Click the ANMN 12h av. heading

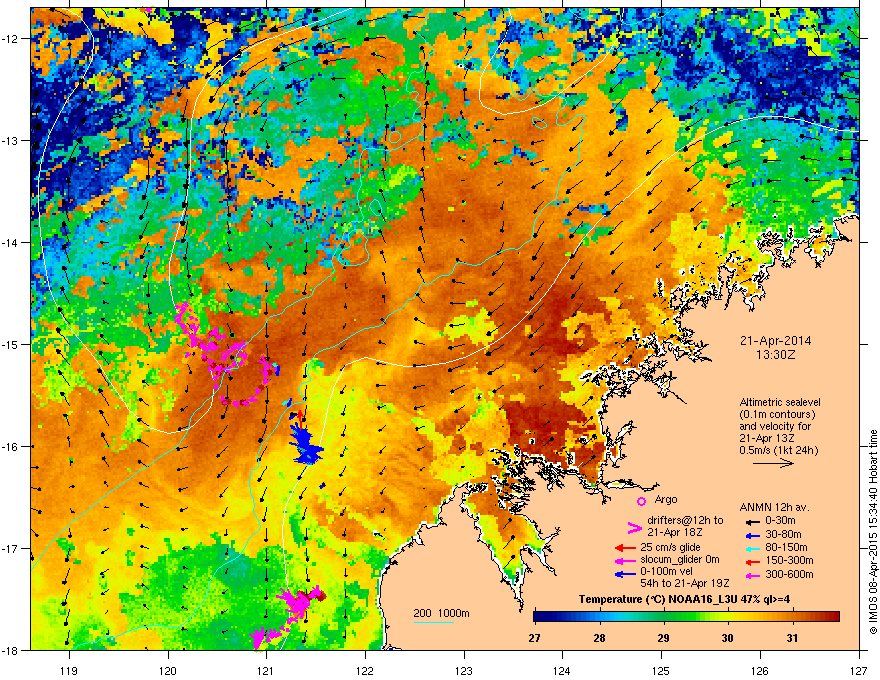[774, 507]
